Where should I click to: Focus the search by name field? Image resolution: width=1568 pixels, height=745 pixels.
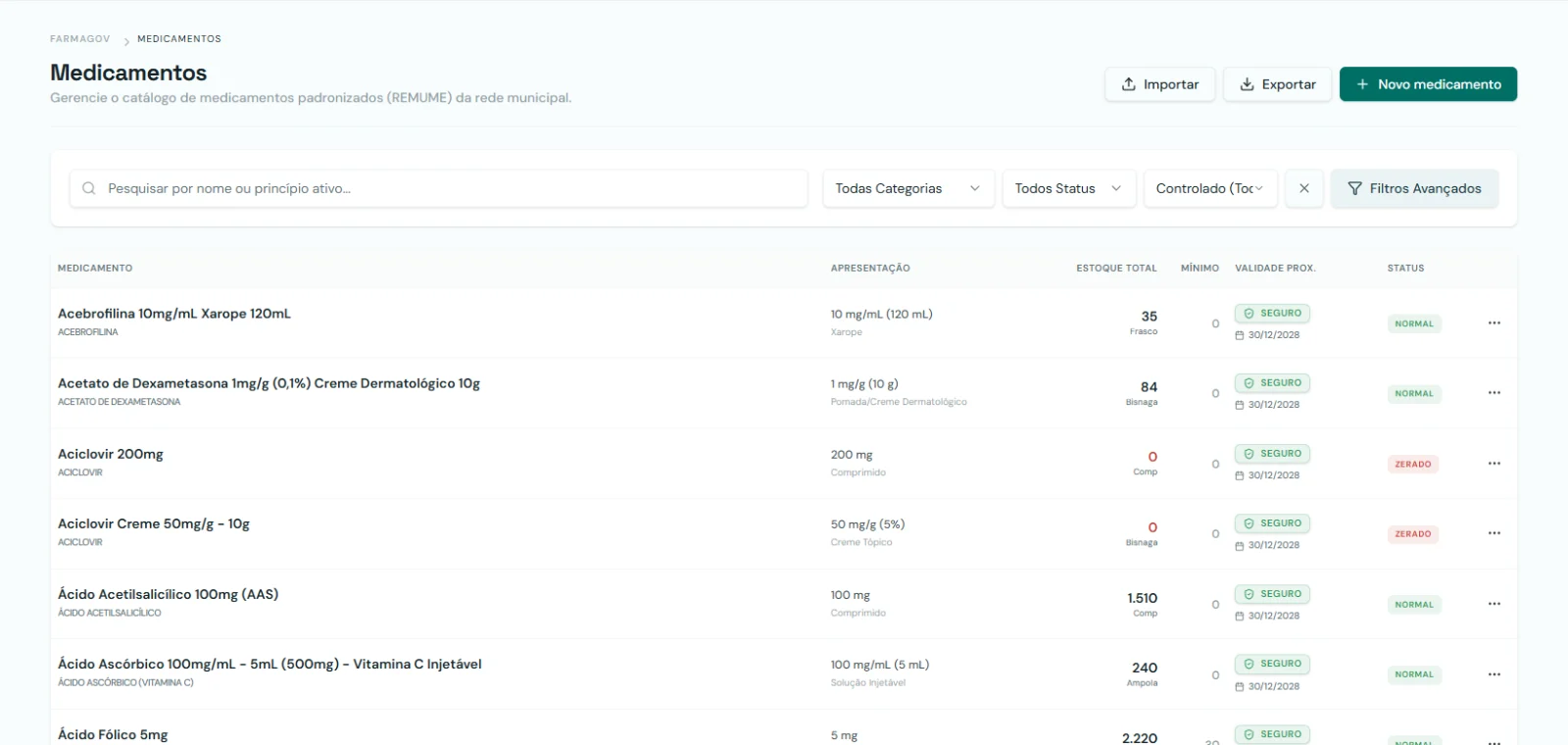point(439,188)
